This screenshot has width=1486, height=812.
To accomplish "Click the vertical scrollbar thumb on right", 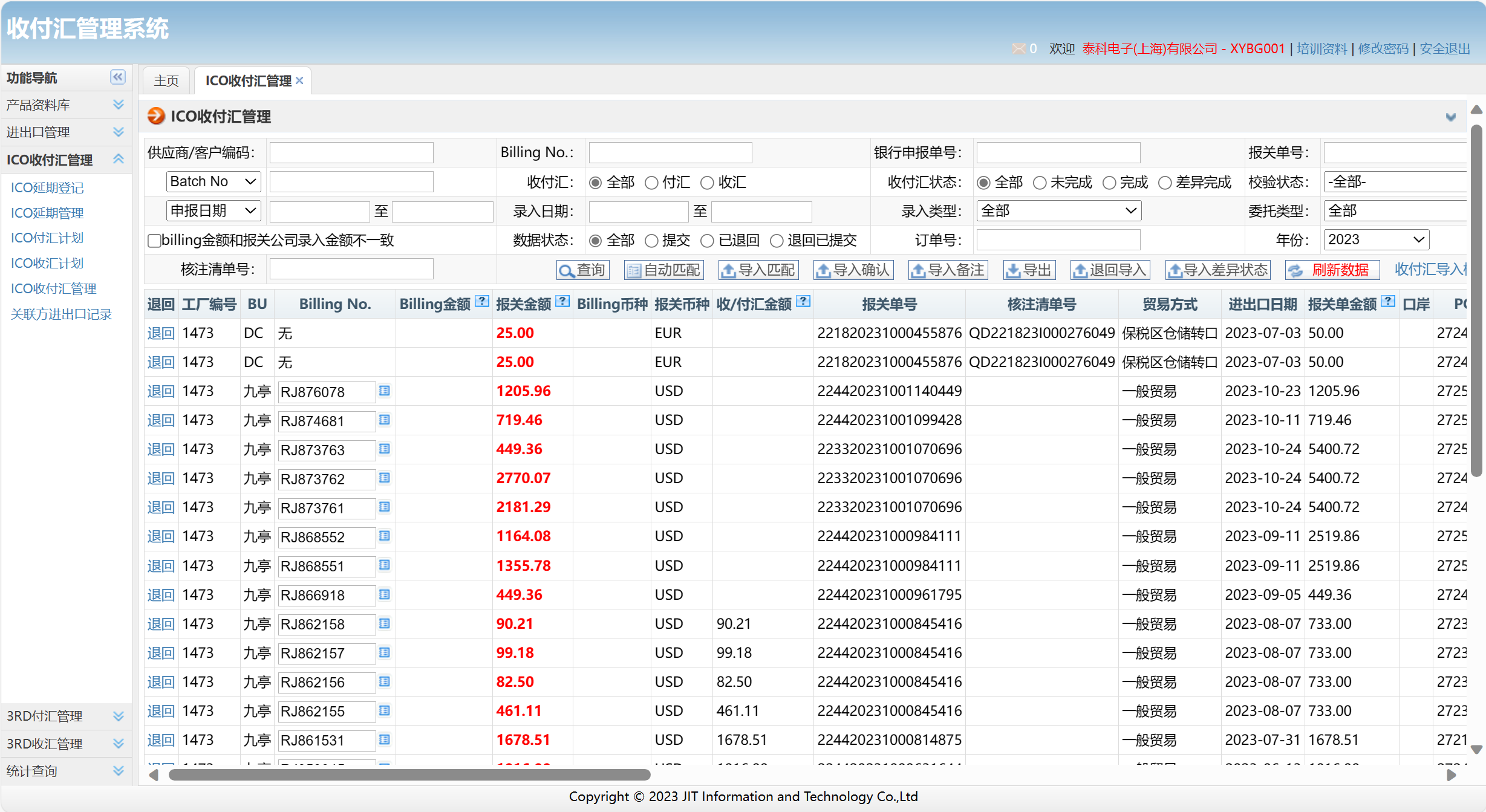I will 1476,300.
